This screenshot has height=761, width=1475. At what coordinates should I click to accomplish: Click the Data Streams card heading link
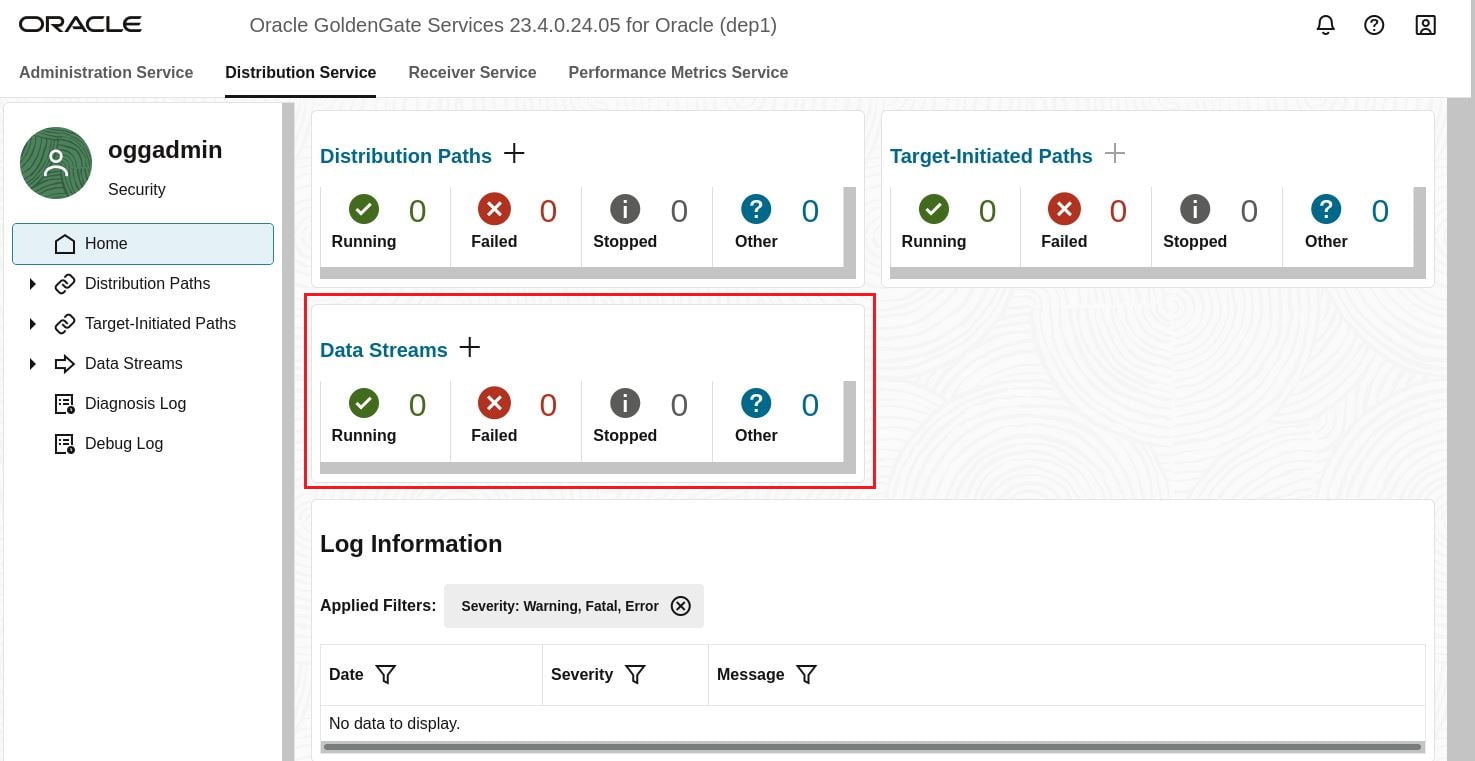384,350
